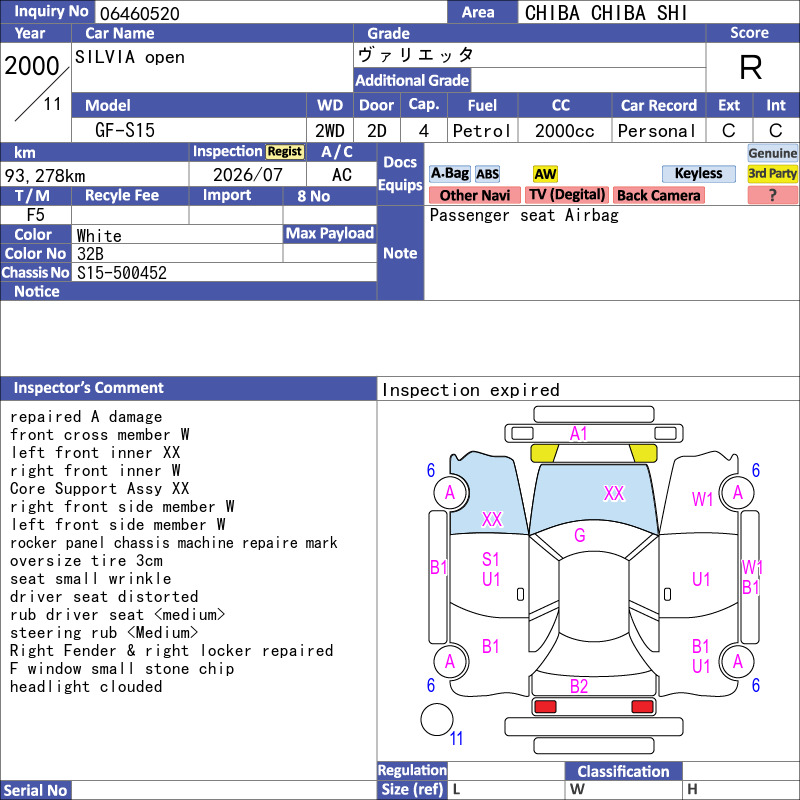Click the red question mark badge
Screen dimensions: 800x800
pyautogui.click(x=772, y=195)
